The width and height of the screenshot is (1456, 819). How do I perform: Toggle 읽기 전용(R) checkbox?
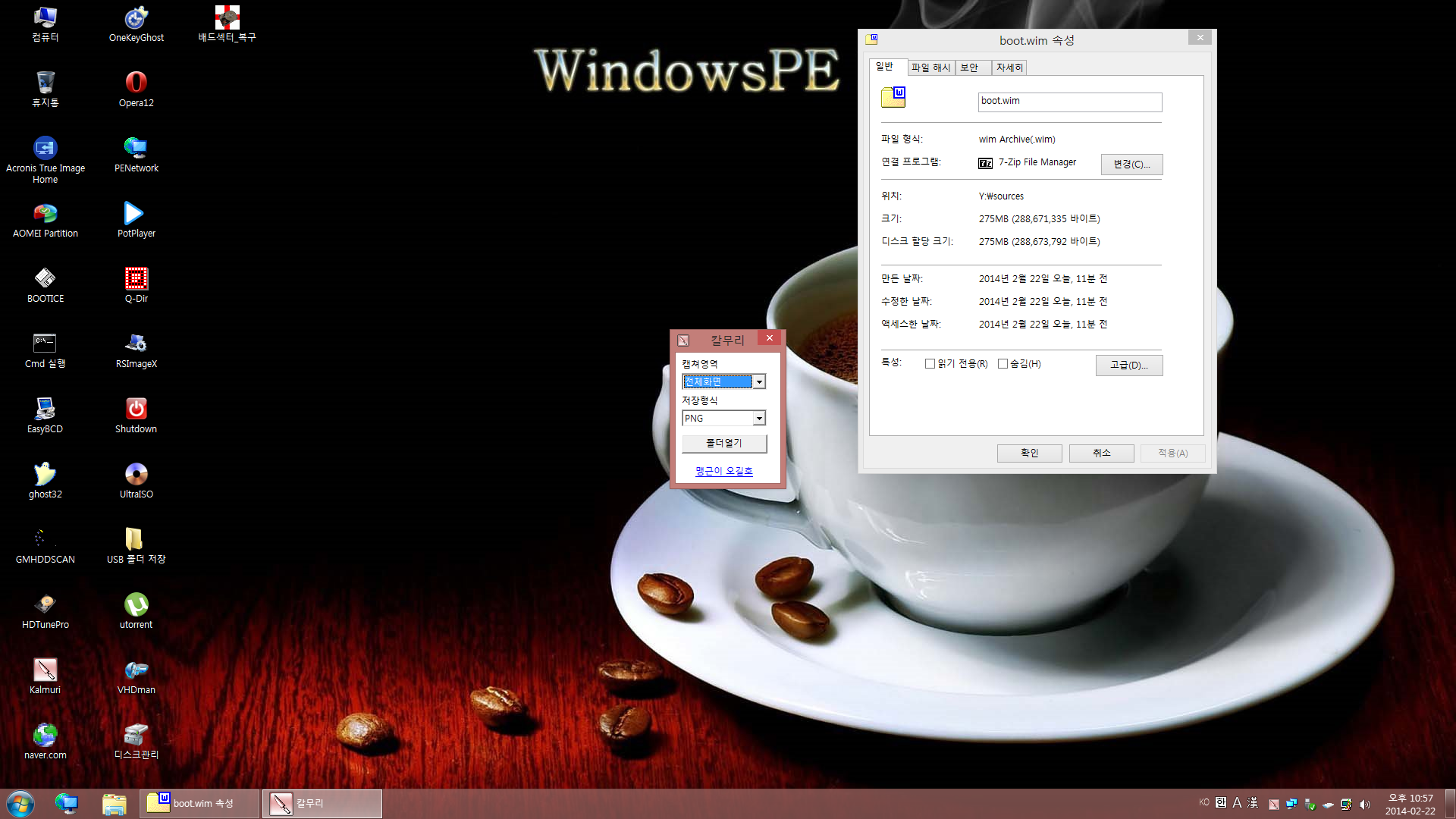(x=930, y=364)
